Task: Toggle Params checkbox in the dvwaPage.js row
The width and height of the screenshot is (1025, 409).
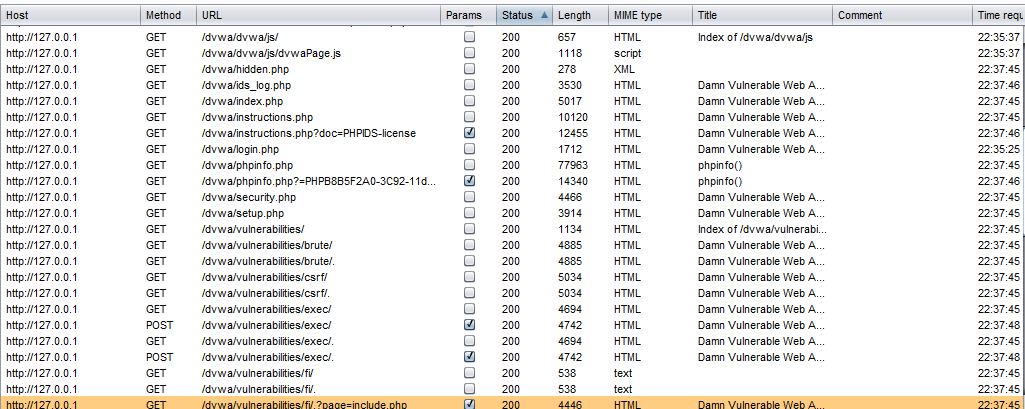Action: [469, 53]
